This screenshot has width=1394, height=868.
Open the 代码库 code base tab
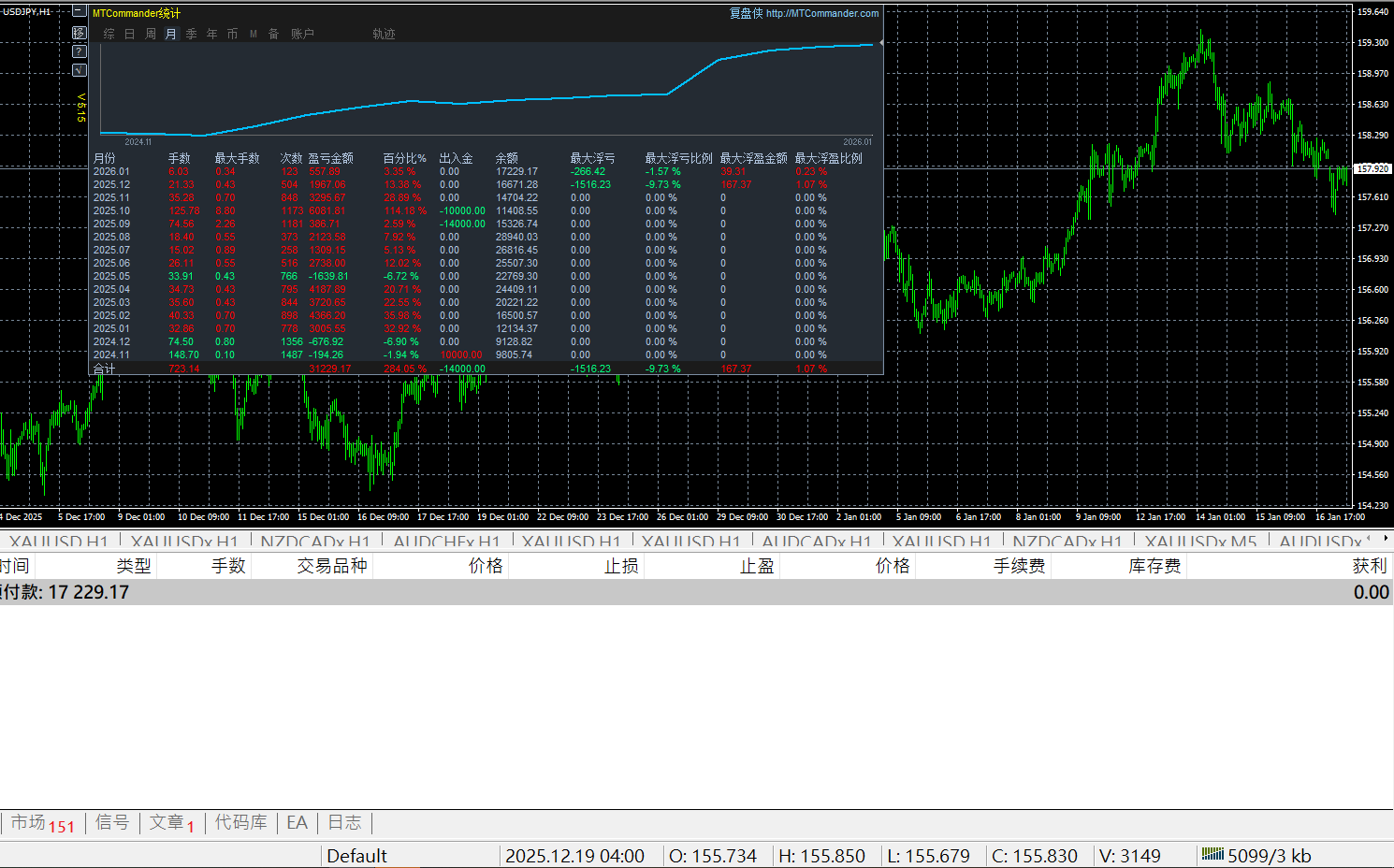tap(241, 822)
